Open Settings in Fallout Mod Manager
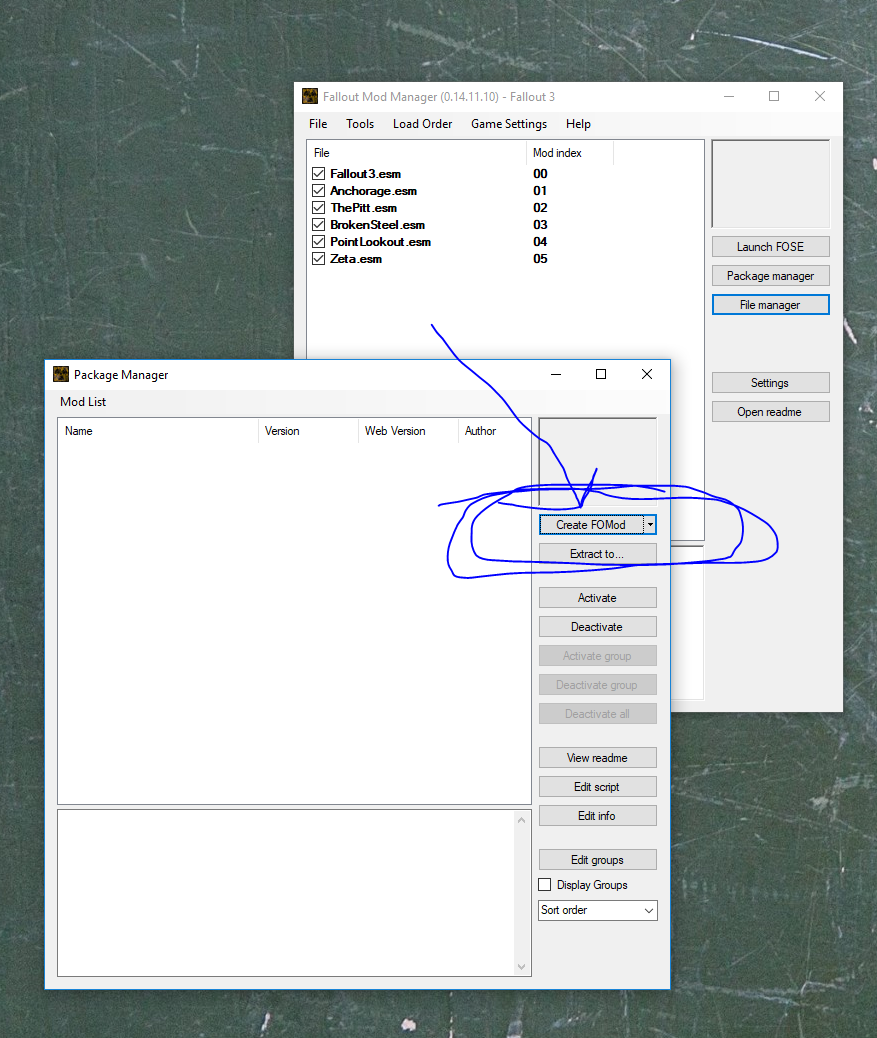877x1038 pixels. click(x=770, y=383)
